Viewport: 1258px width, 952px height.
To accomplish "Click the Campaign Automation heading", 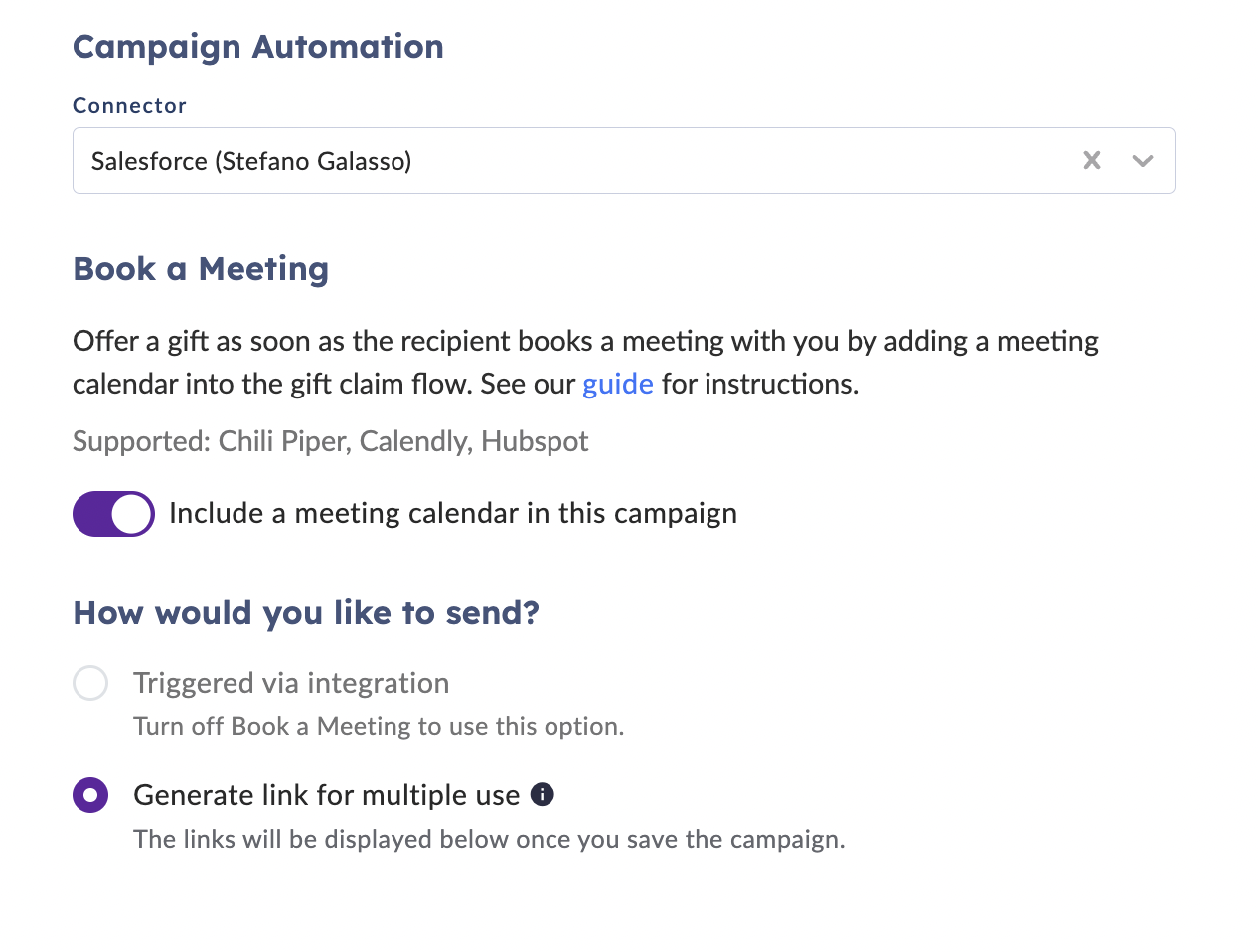I will (x=258, y=47).
